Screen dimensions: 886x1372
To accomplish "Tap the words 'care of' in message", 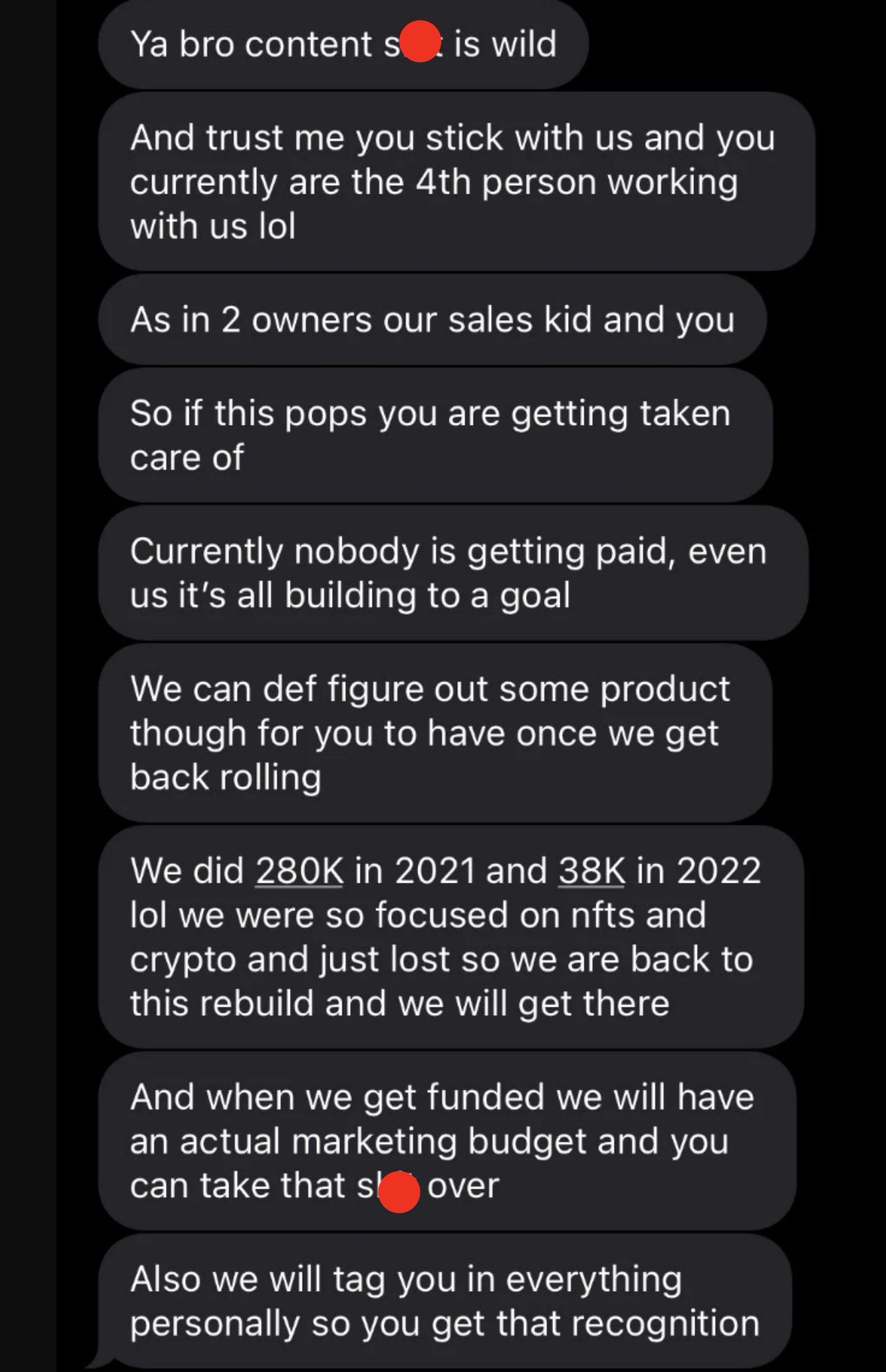I will point(187,457).
